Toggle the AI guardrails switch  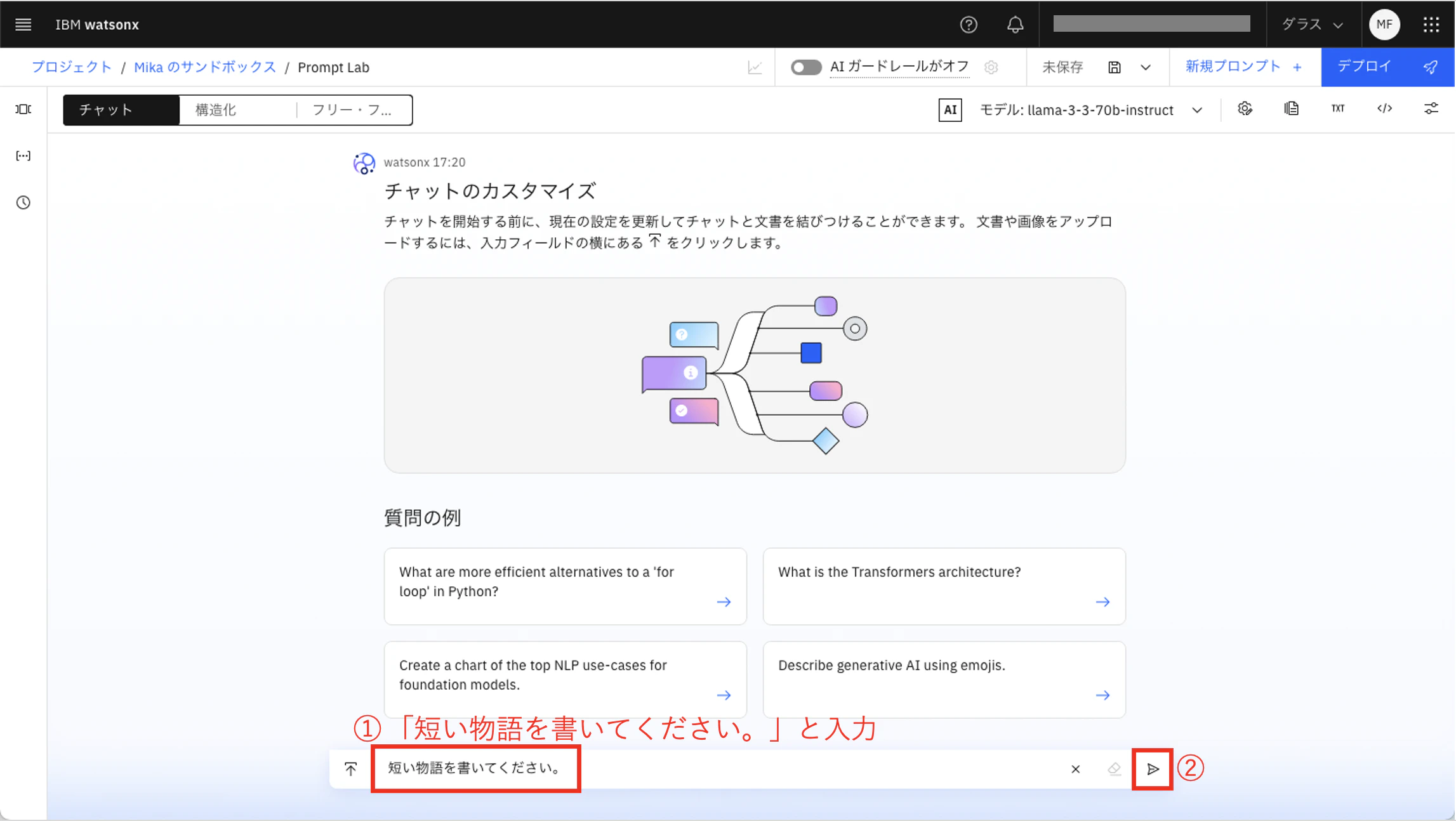[x=806, y=67]
